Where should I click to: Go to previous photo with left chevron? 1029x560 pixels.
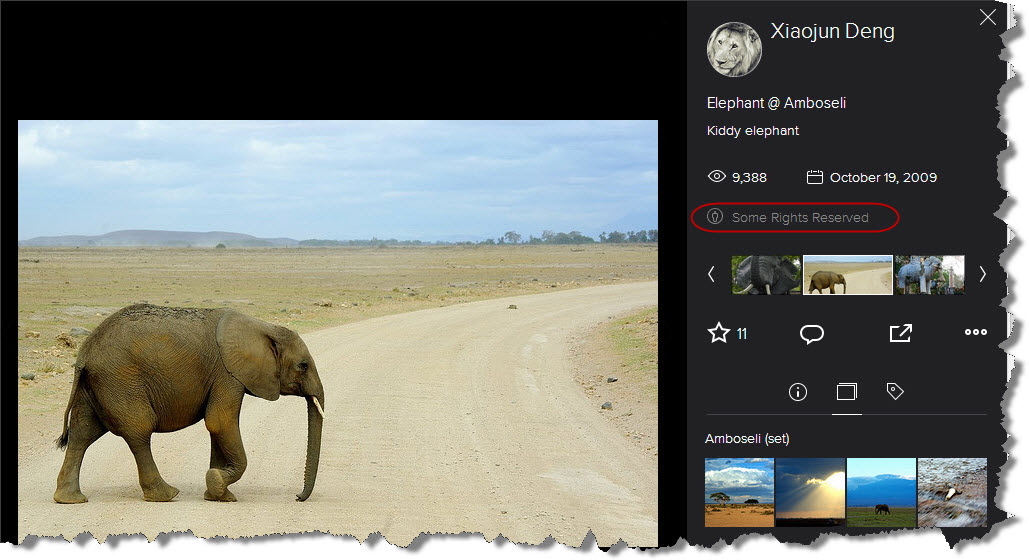point(711,274)
